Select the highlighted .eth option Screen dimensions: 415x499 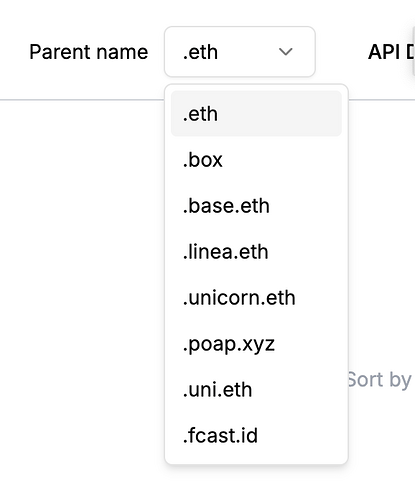point(256,113)
